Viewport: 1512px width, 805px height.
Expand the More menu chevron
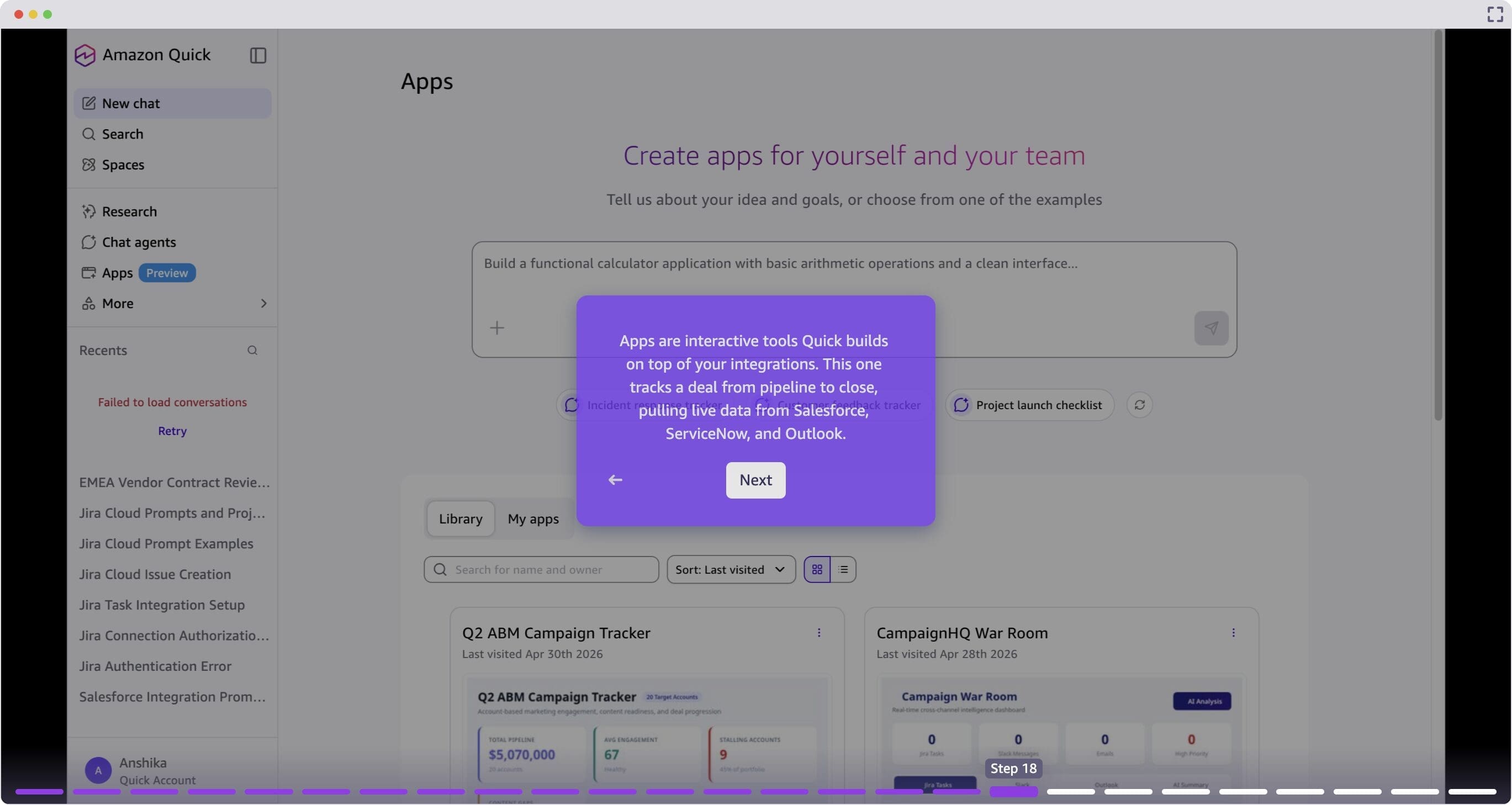[263, 303]
